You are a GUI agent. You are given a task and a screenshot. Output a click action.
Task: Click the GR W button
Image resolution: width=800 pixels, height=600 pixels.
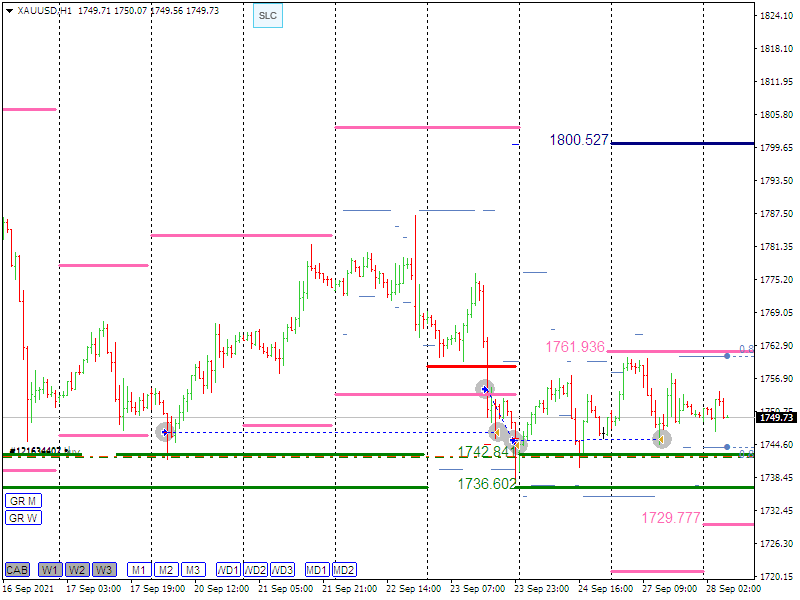[22, 517]
